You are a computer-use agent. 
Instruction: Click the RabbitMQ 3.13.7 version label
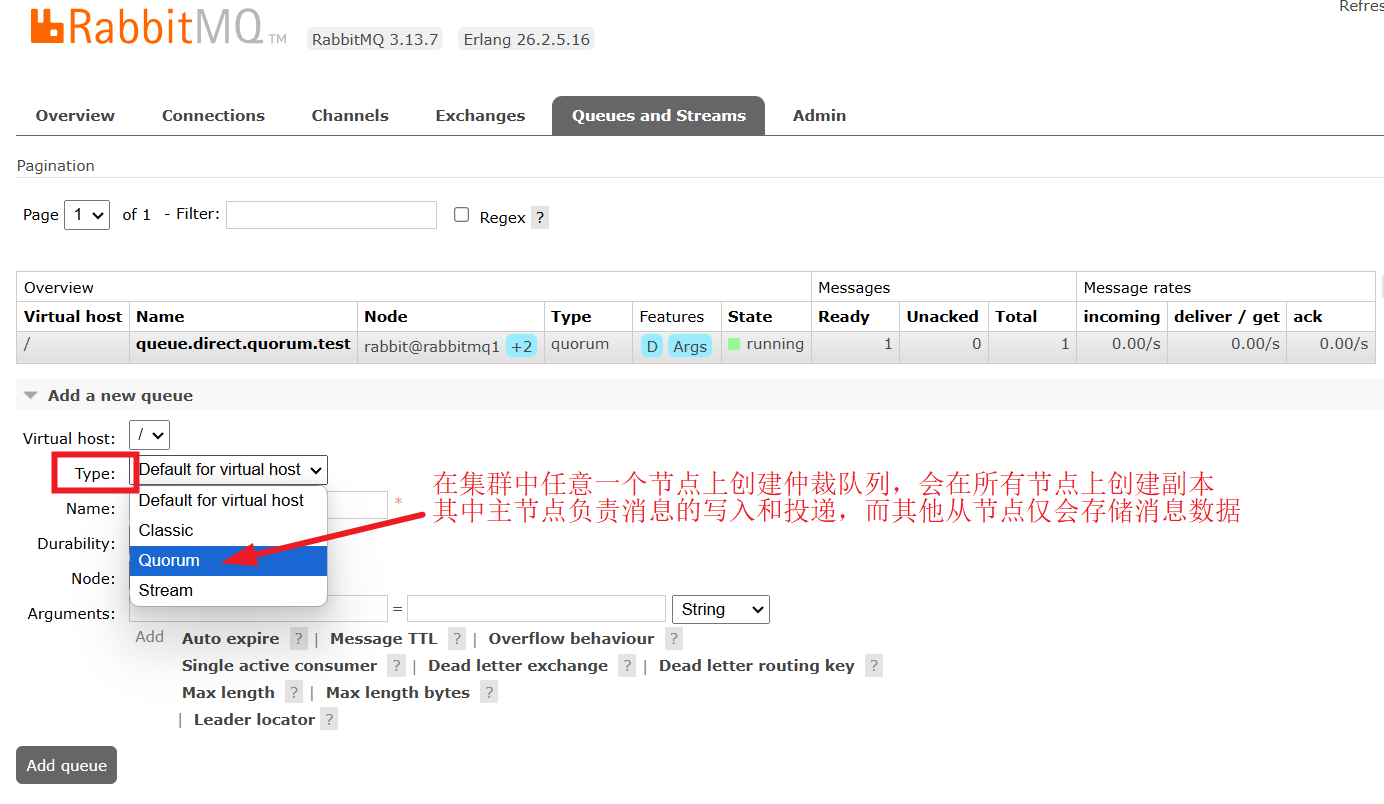(375, 40)
